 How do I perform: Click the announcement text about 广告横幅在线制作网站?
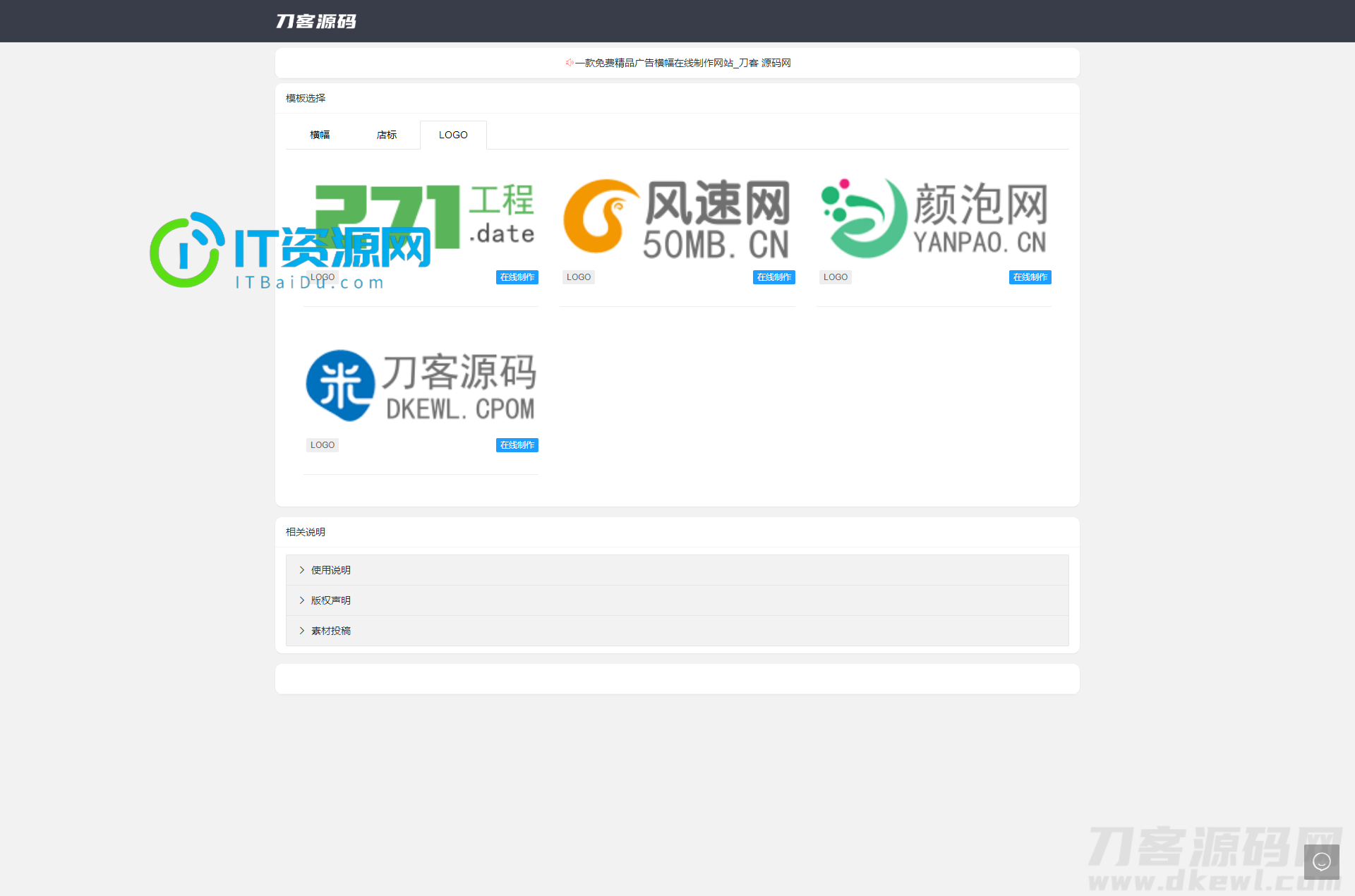tap(683, 63)
